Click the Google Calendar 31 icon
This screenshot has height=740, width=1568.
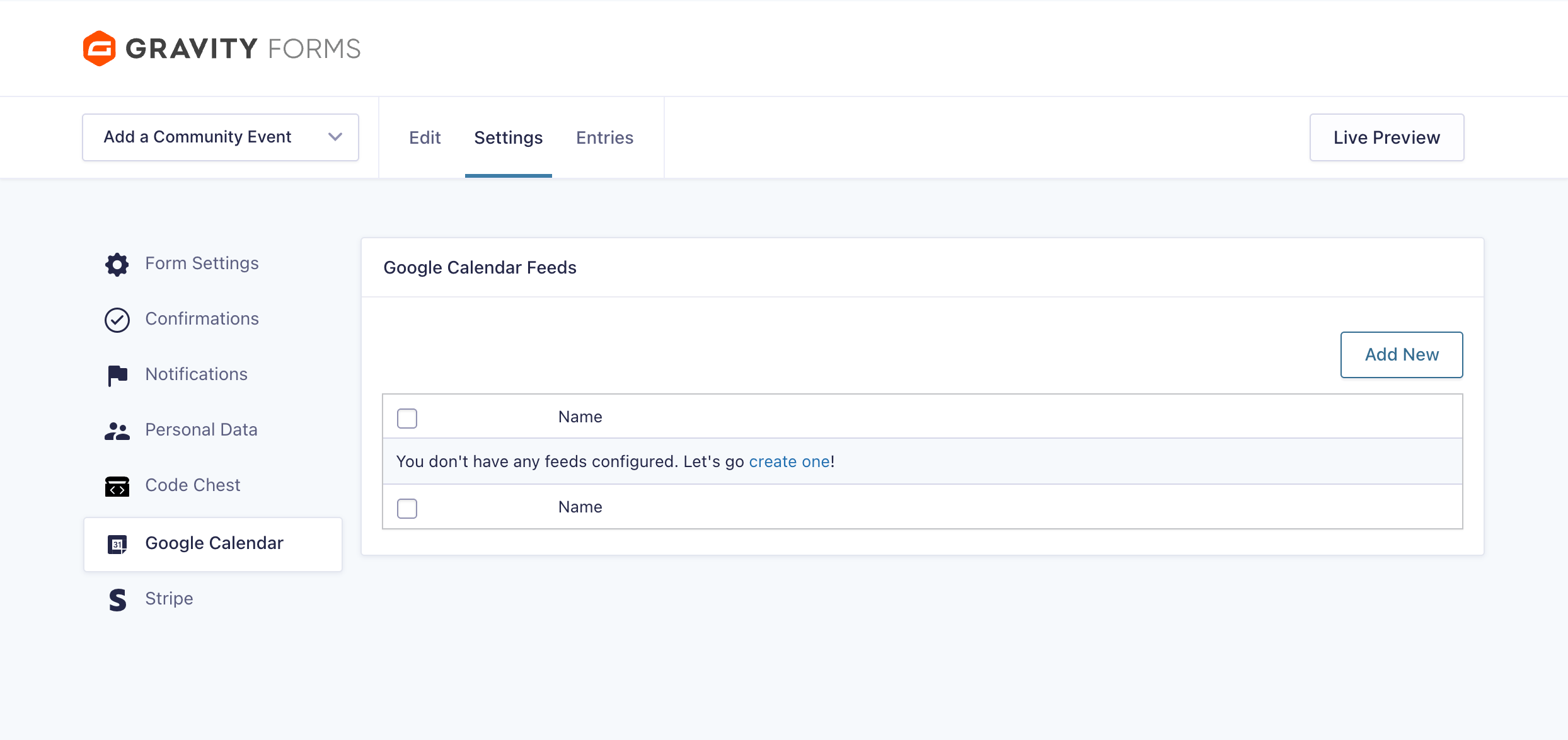tap(117, 544)
